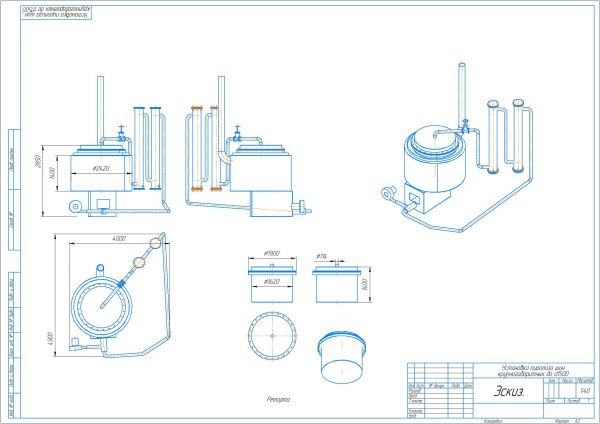Select the 1600 retort height dimension
Viewport: 600px width, 424px height.
coord(367,284)
